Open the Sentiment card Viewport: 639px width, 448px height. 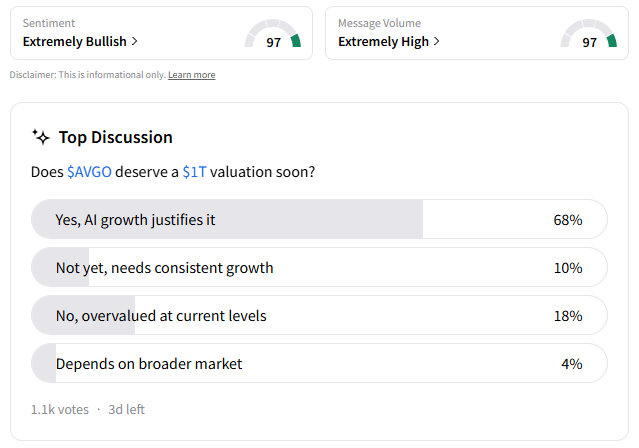pos(160,33)
